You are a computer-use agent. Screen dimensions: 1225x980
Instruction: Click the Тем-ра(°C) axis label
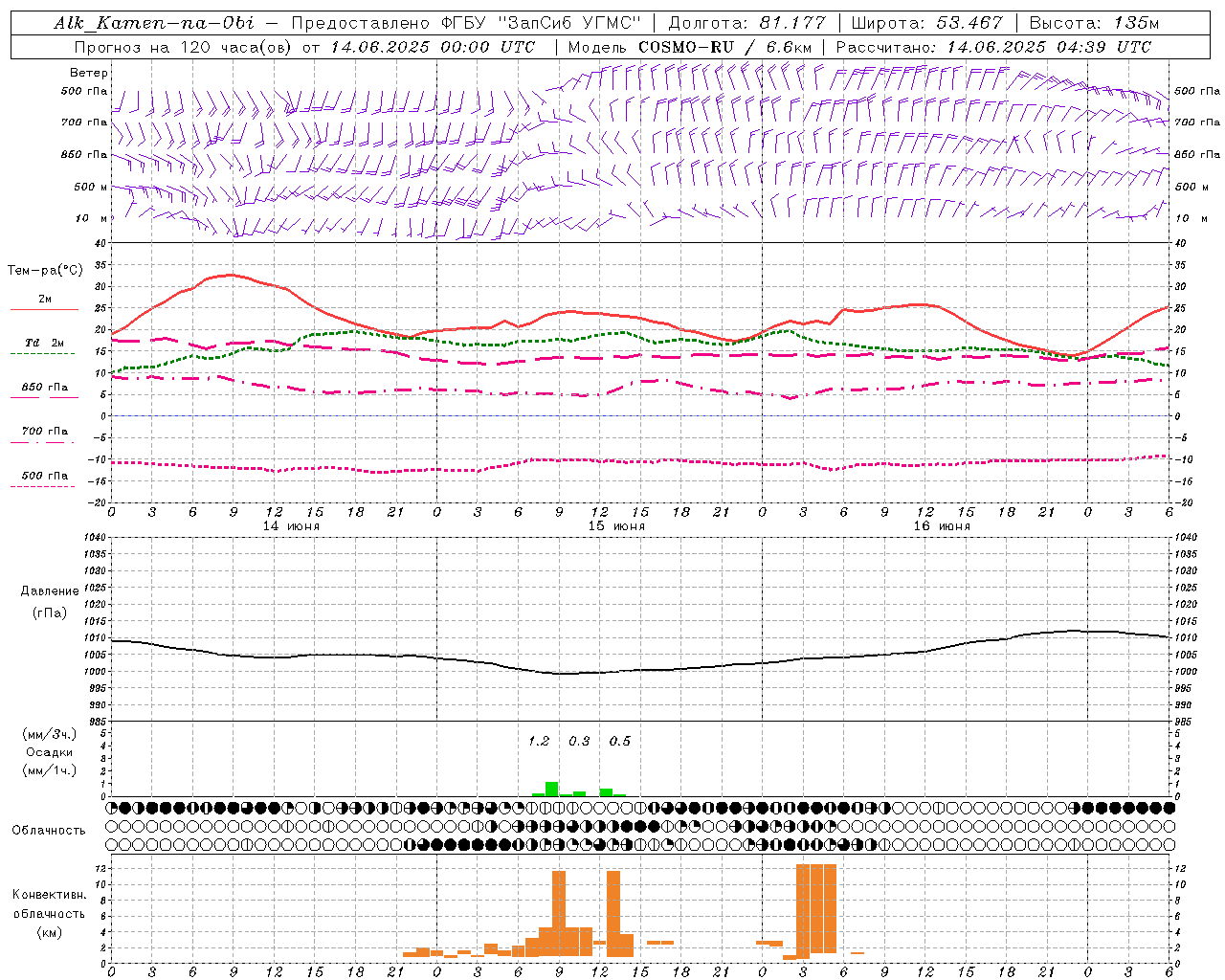[45, 270]
